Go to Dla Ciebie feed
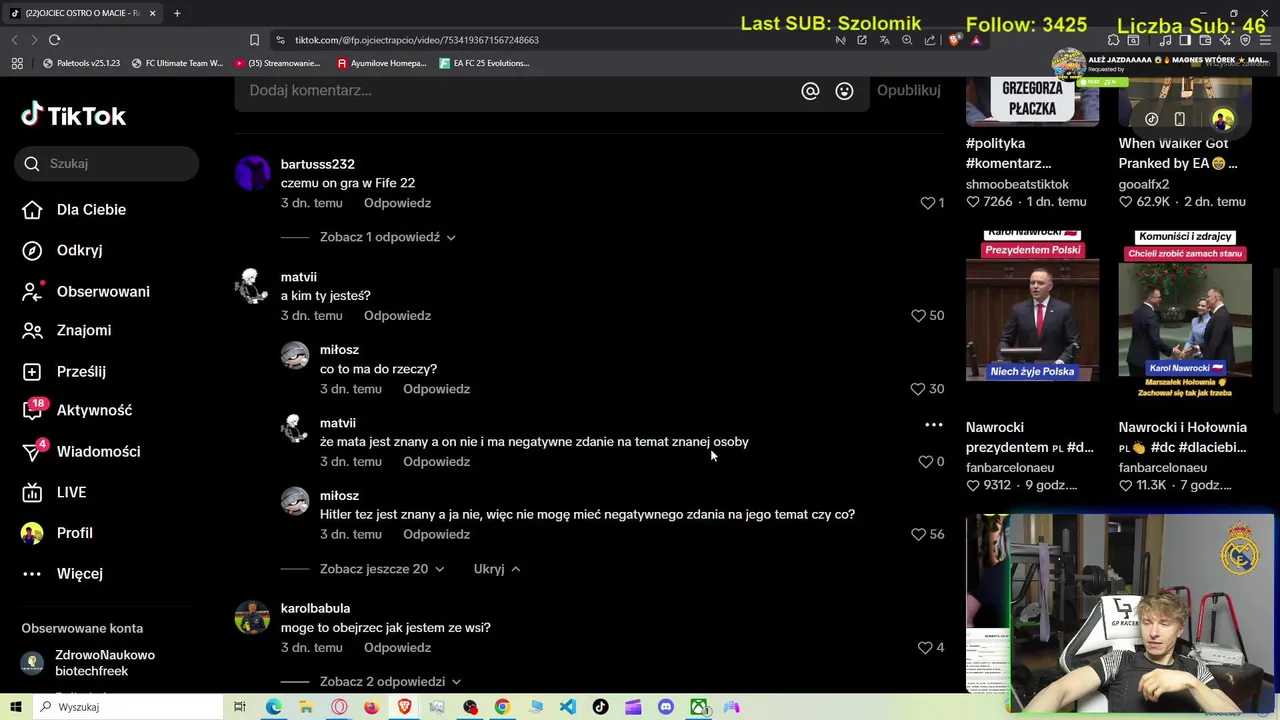 91,209
